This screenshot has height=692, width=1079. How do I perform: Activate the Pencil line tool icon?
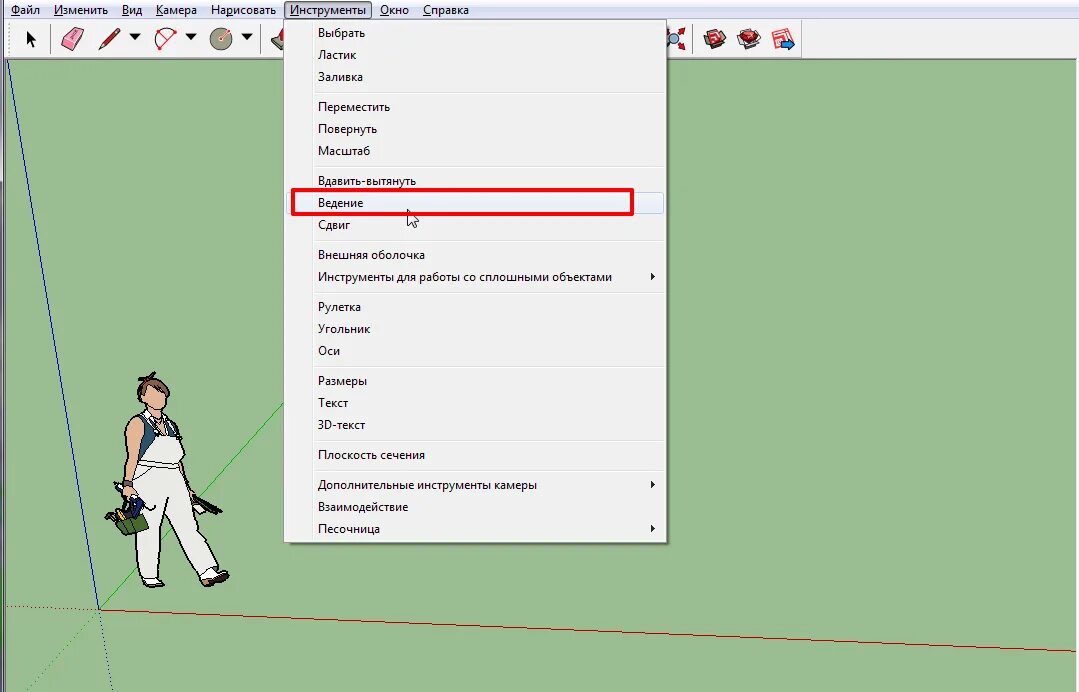click(109, 39)
